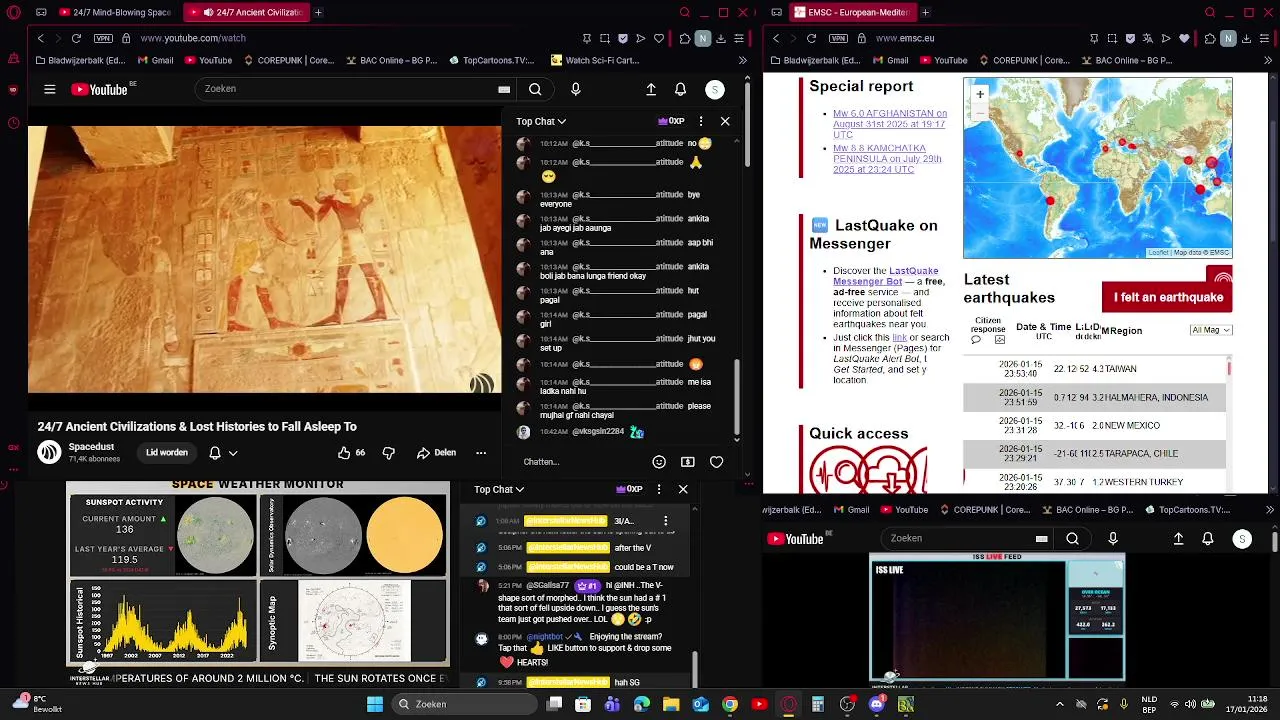Start voice search microphone in top-left YouTube

(x=575, y=89)
